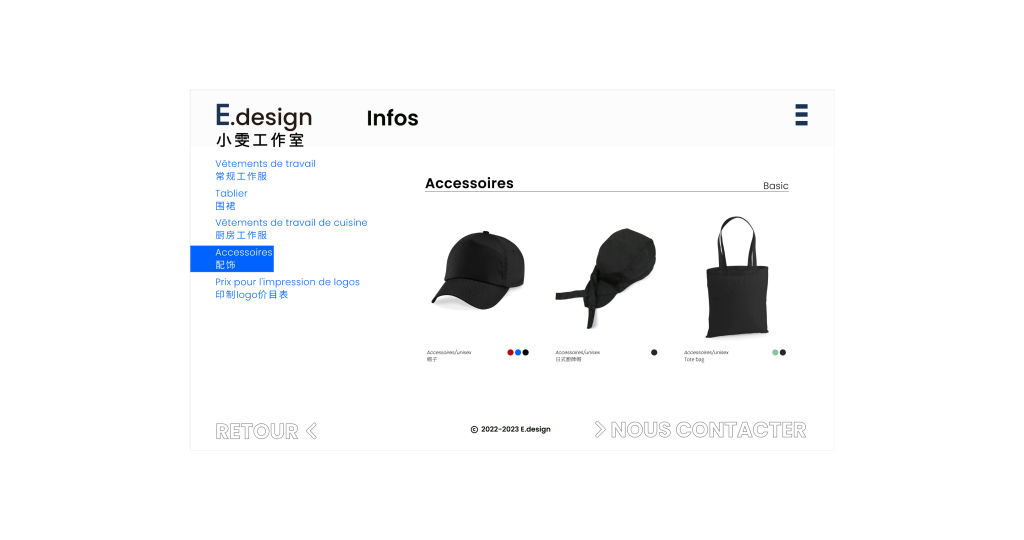Open Vêtements de travail category
The height and width of the screenshot is (540, 1024).
tap(265, 170)
